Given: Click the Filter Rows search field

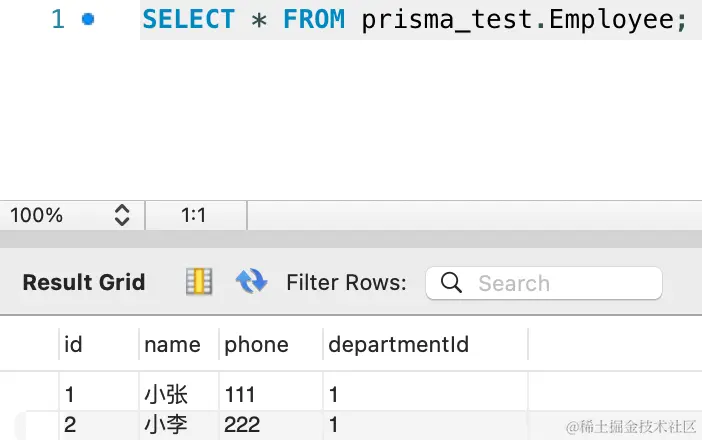Looking at the screenshot, I should pos(544,283).
